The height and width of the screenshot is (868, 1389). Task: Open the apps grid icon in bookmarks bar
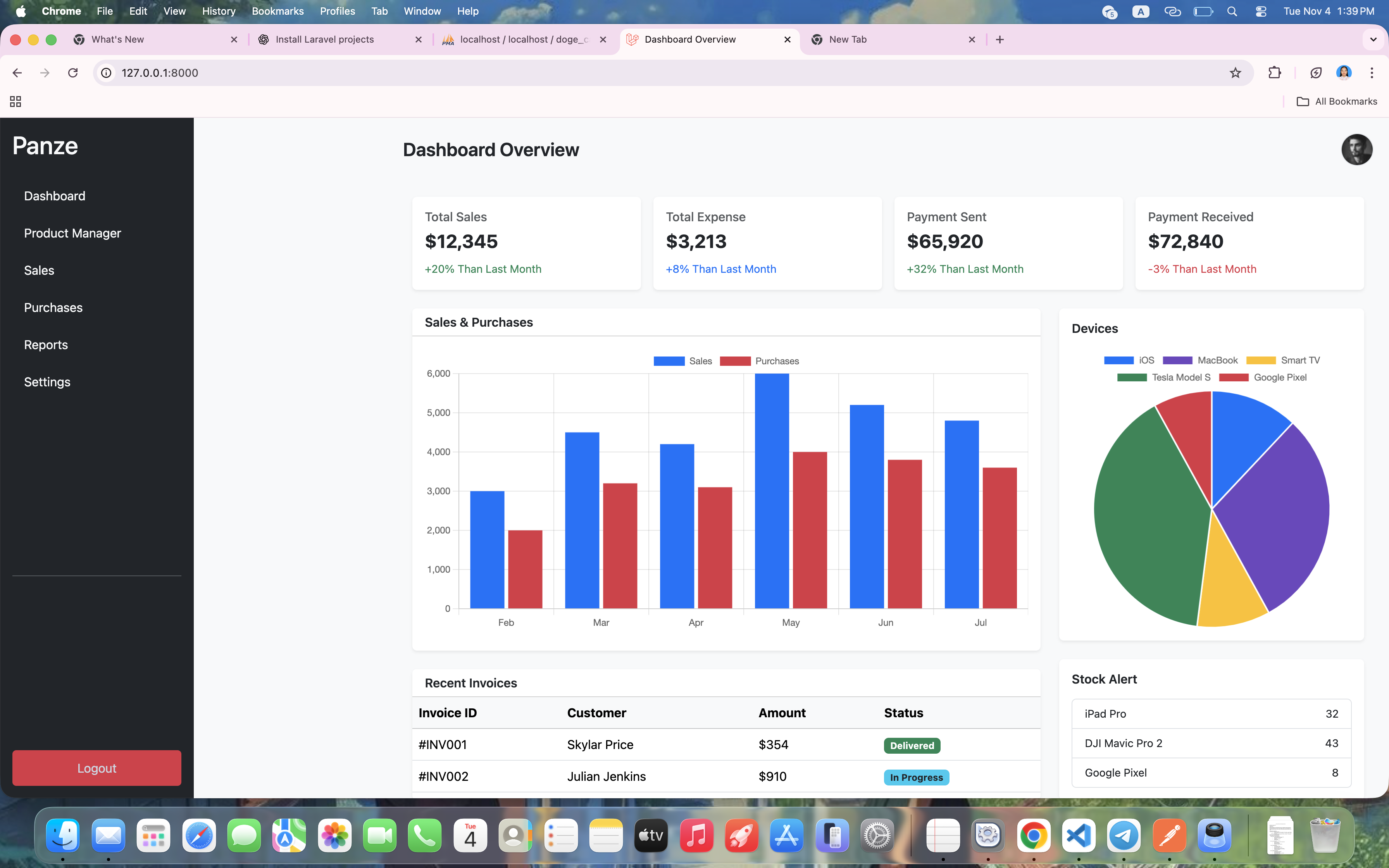[x=16, y=102]
